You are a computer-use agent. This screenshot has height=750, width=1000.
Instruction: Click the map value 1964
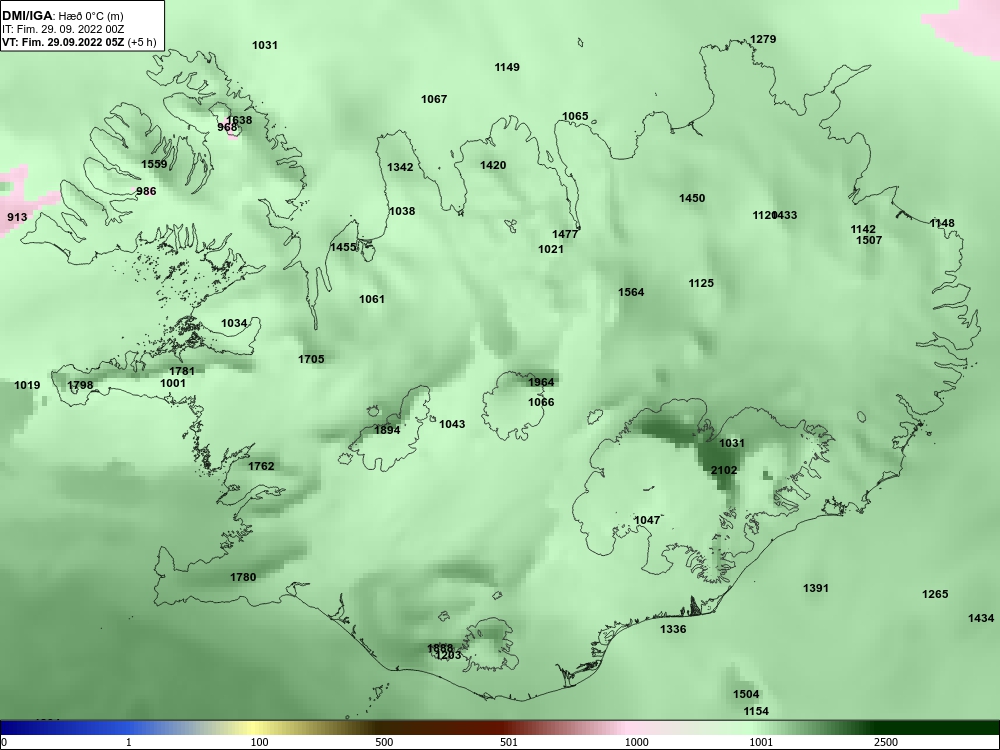(541, 382)
